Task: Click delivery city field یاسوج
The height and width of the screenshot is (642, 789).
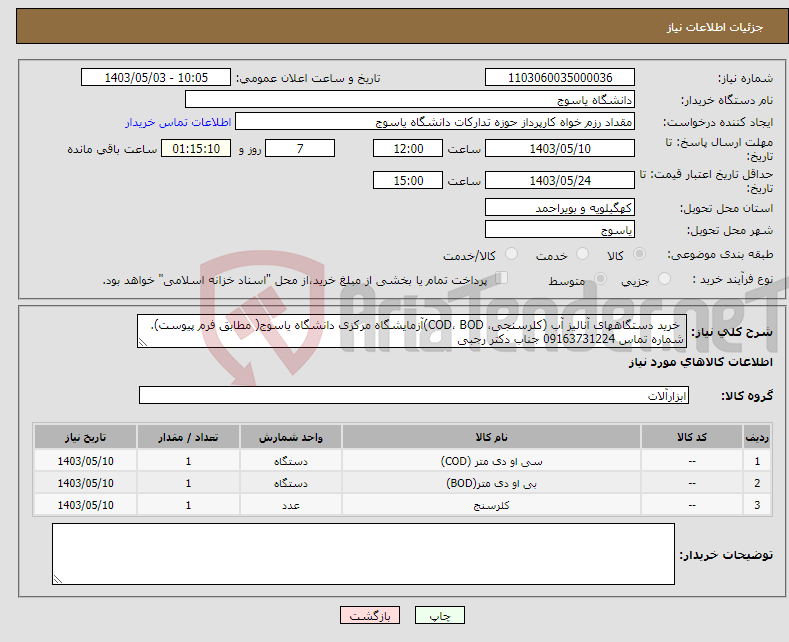Action: (560, 229)
